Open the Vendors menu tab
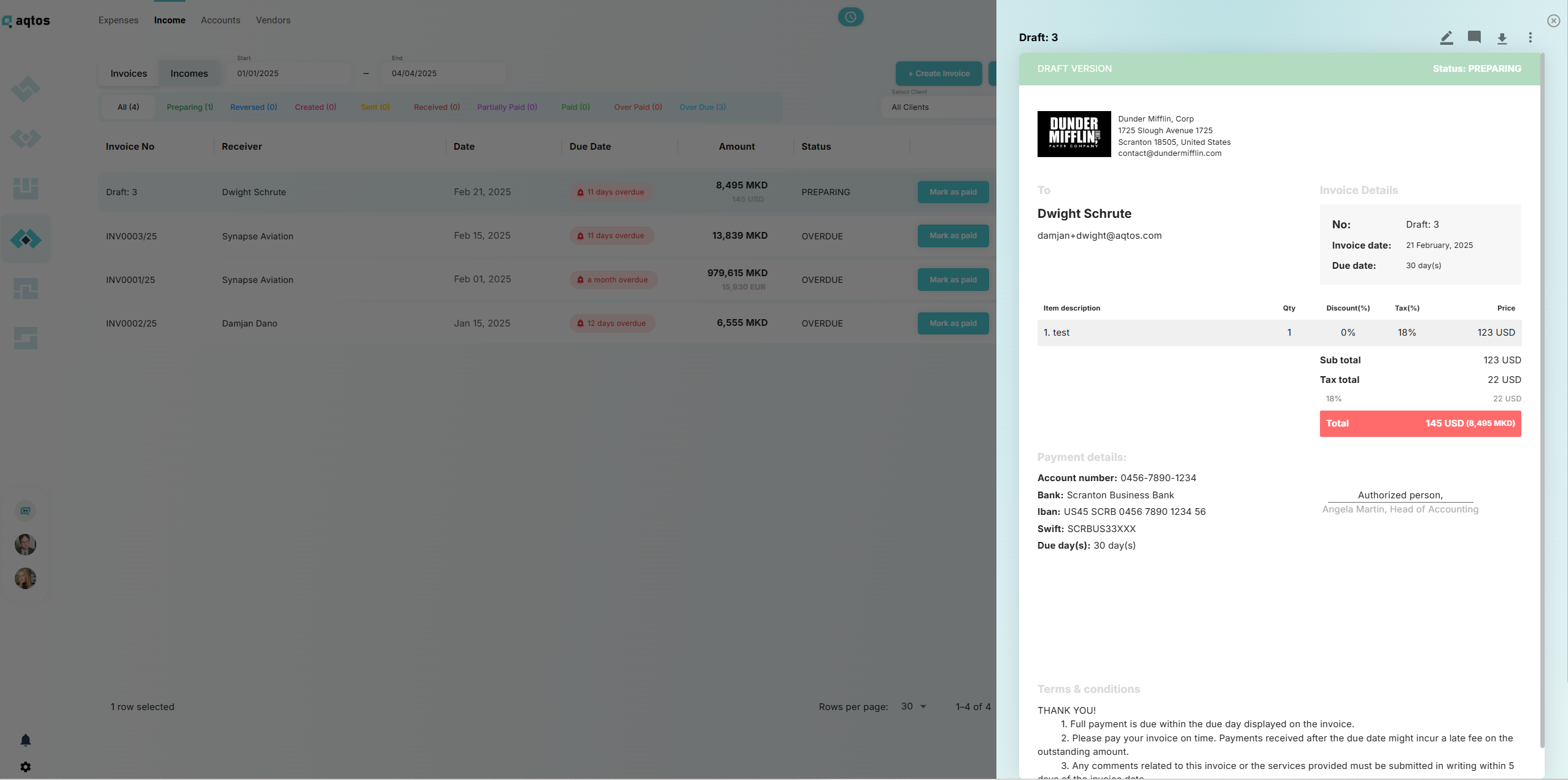 click(x=273, y=20)
